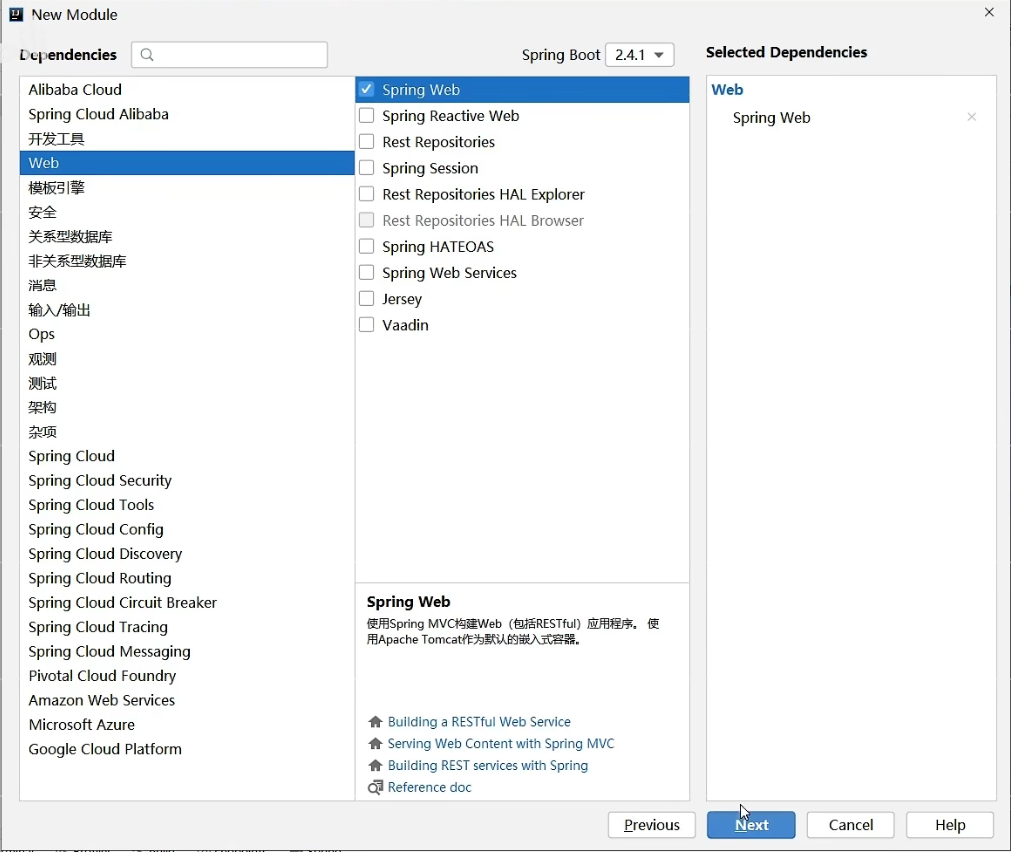Open the 消息 category
This screenshot has width=1011, height=852.
point(187,285)
